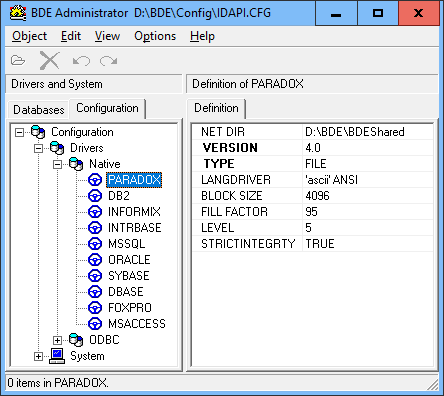Screen dimensions: 444x396
Task: Switch to the Databases tab
Action: [x=39, y=110]
